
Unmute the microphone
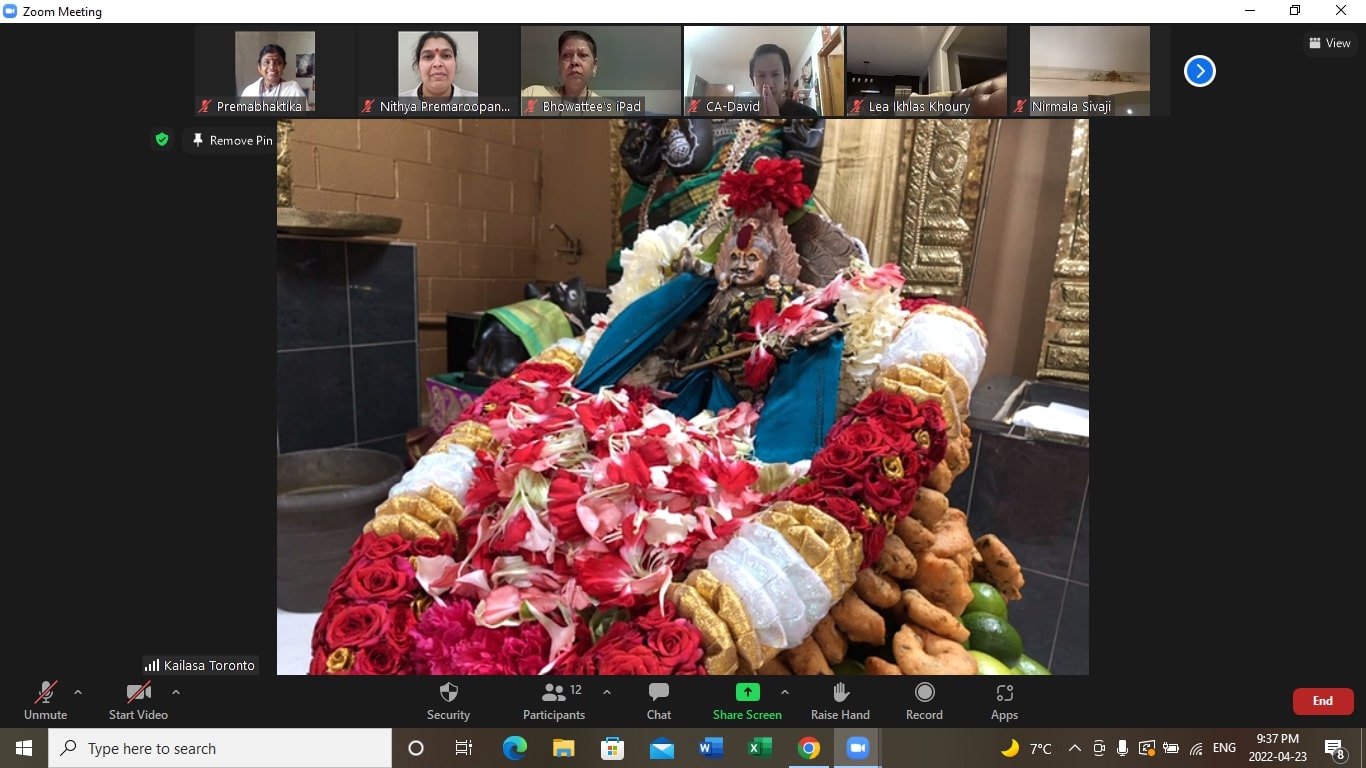(46, 701)
